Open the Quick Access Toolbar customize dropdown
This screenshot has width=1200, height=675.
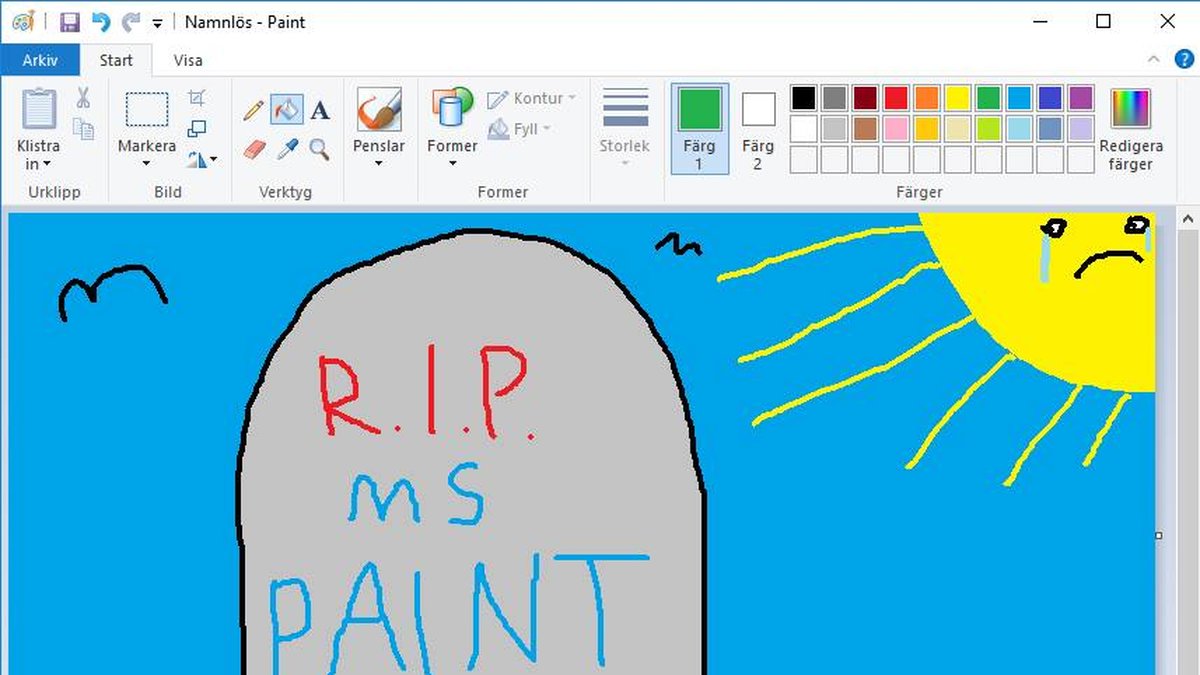pos(157,23)
